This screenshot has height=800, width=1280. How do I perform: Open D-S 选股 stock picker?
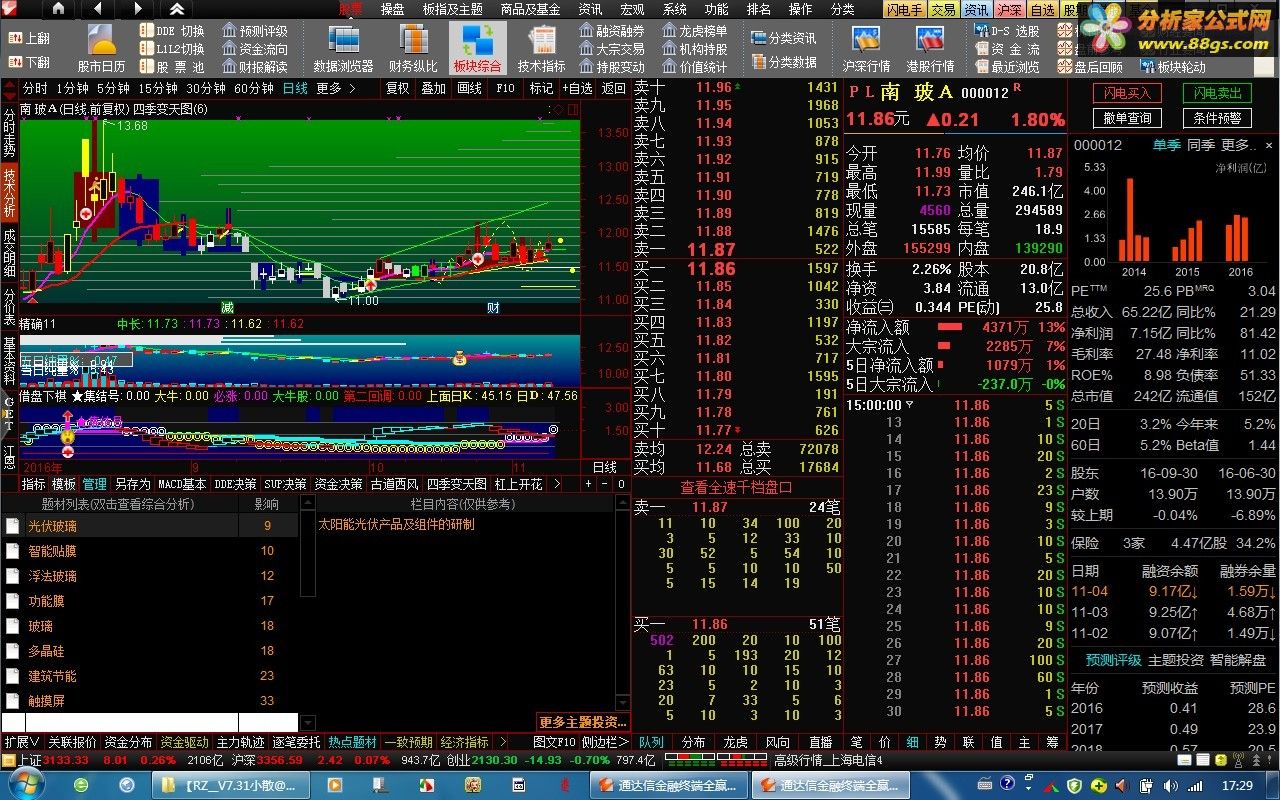[1006, 31]
